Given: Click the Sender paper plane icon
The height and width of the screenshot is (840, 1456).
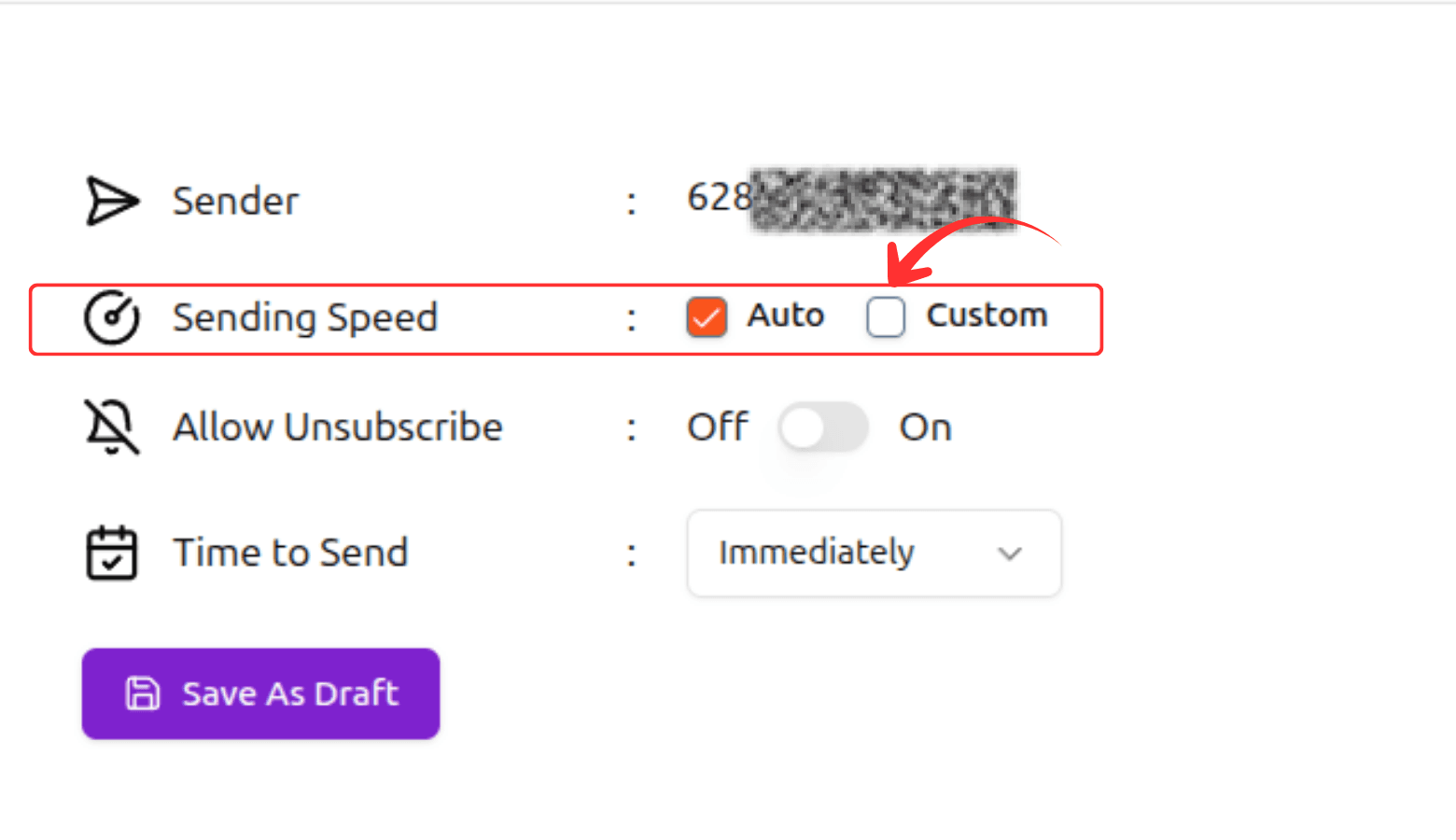Looking at the screenshot, I should tap(112, 201).
